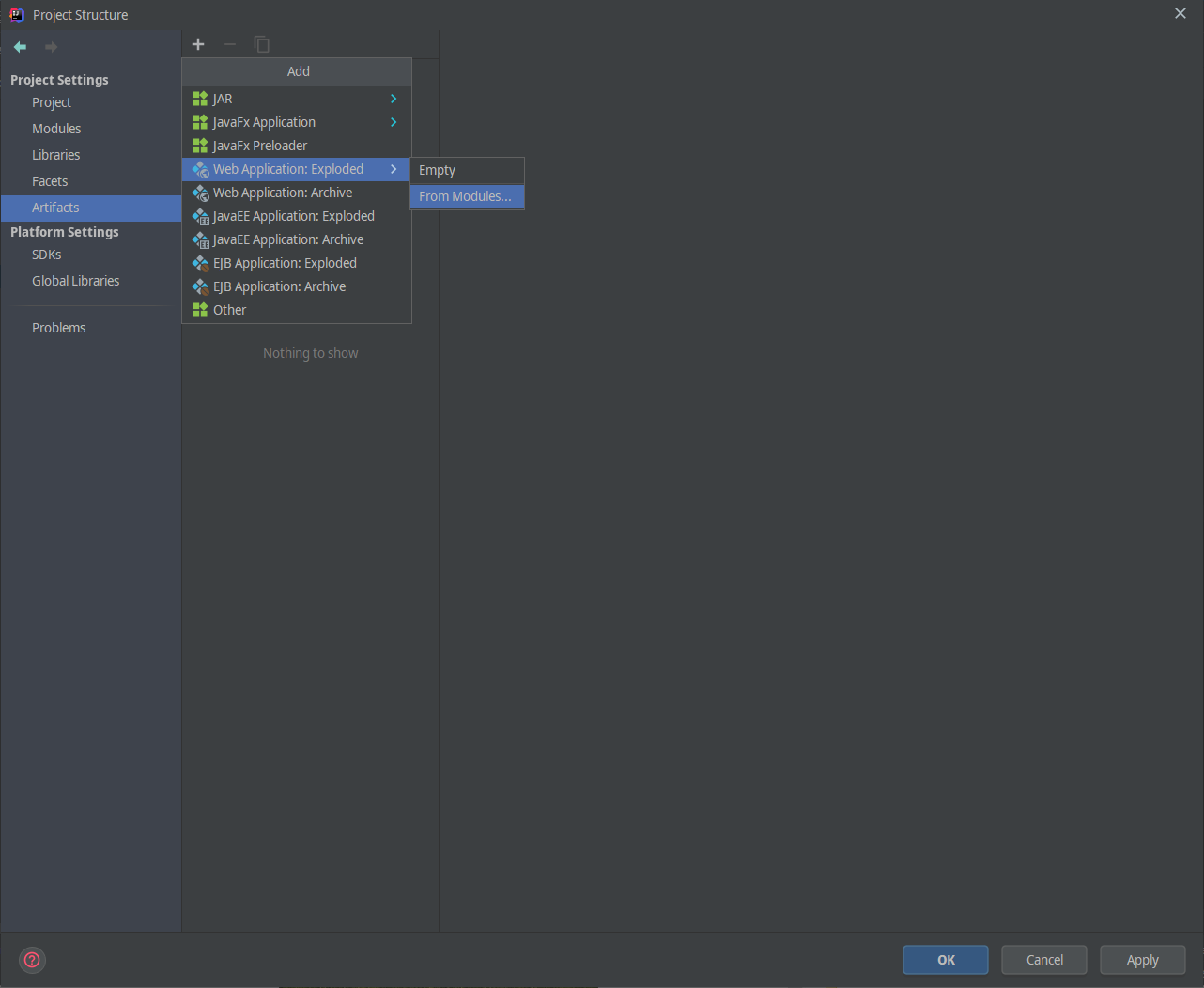The width and height of the screenshot is (1204, 988).
Task: Expand Web Application: Exploded submenu chevron
Action: (x=394, y=169)
